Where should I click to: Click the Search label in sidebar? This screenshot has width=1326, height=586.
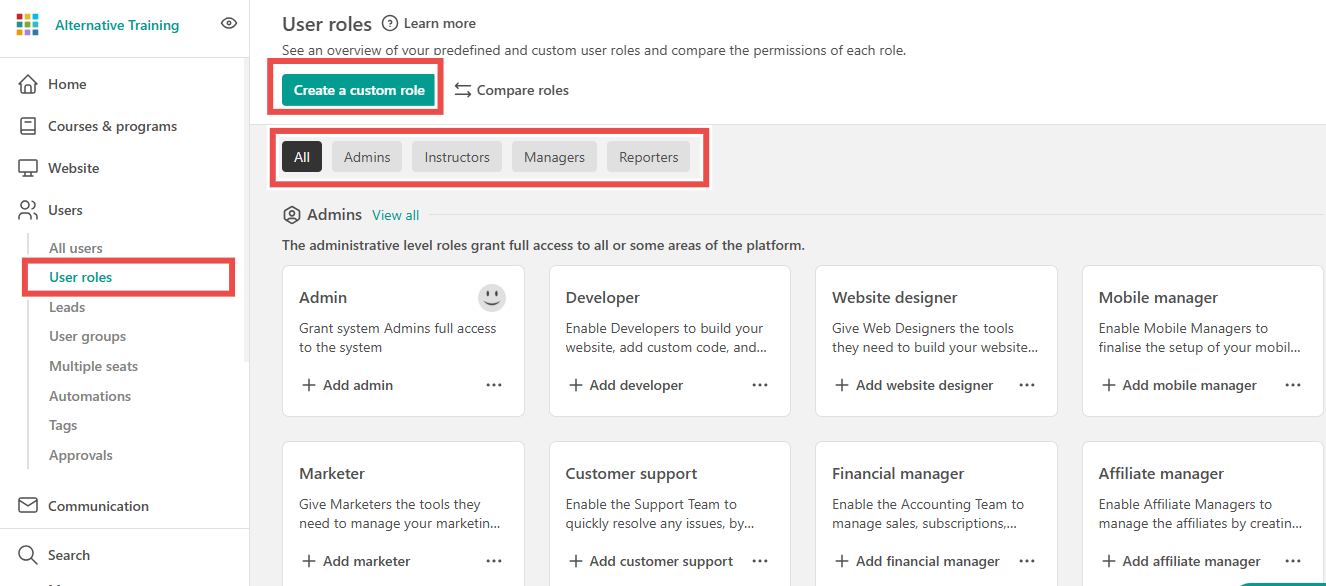69,555
